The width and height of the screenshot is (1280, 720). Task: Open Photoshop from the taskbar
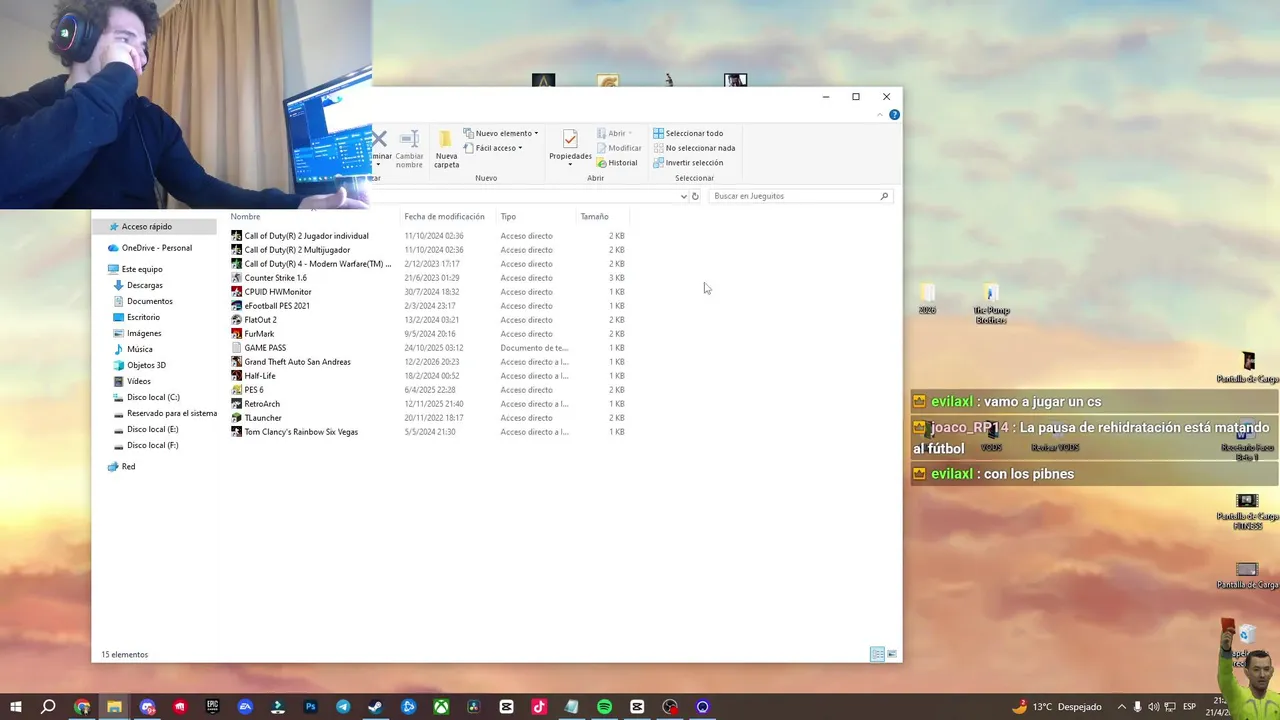coord(310,707)
